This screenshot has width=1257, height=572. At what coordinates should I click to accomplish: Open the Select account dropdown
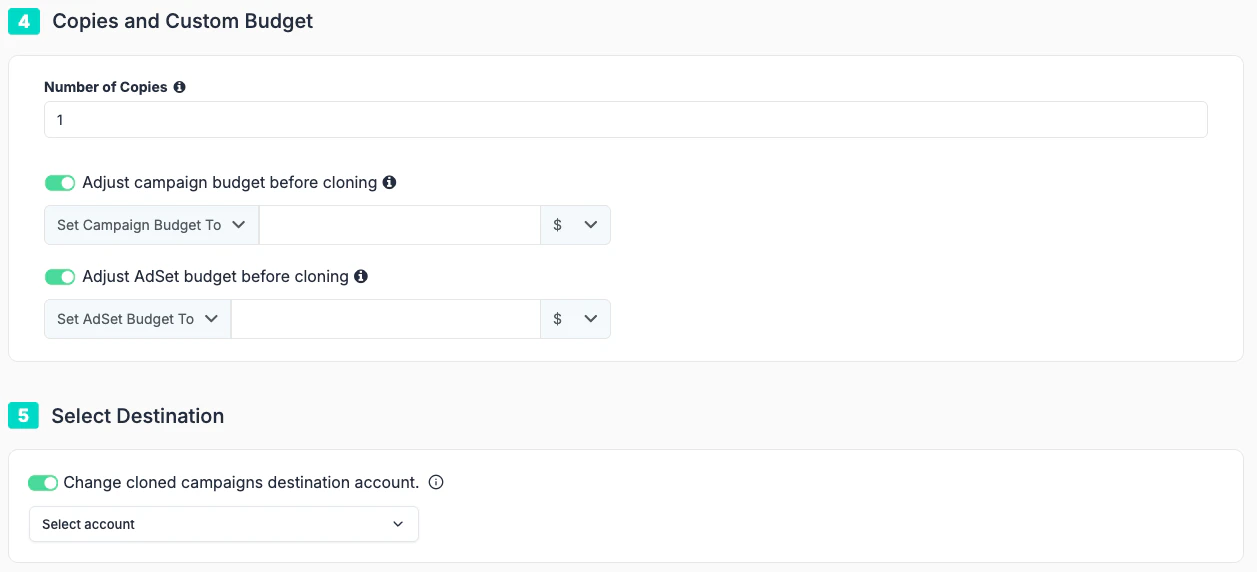click(224, 524)
